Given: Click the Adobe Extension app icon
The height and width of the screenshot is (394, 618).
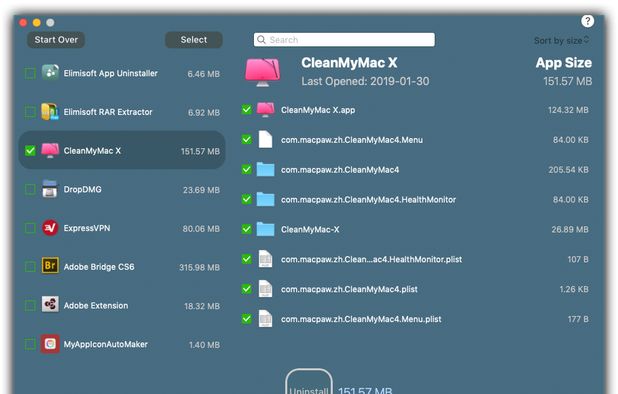Looking at the screenshot, I should [x=50, y=305].
